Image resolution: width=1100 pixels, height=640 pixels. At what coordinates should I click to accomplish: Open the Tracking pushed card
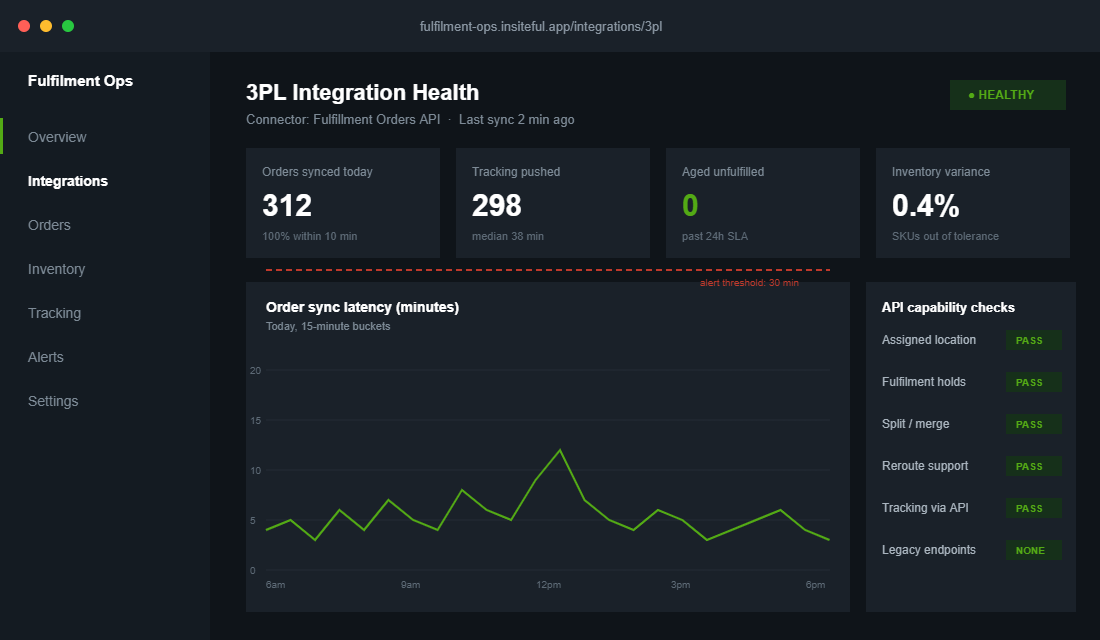pos(553,203)
